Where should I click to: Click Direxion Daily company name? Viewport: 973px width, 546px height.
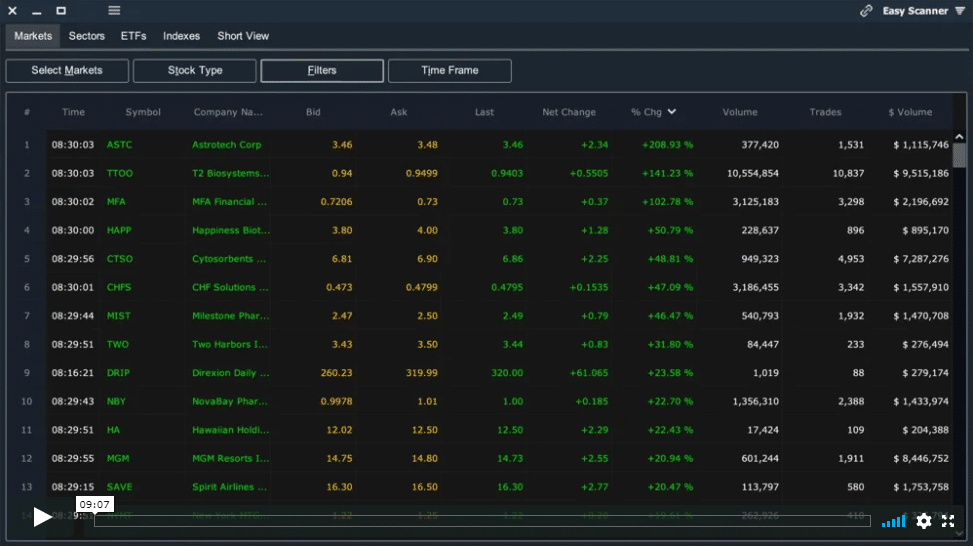point(230,373)
